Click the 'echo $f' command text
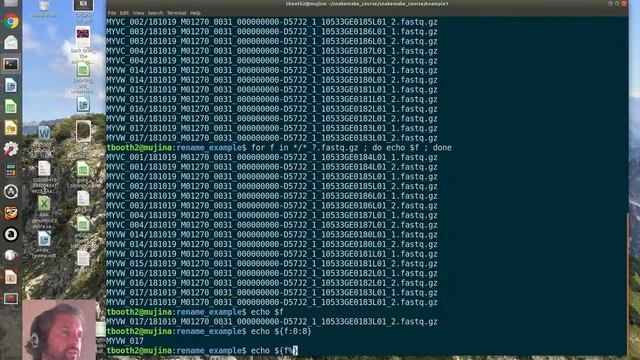The image size is (640, 360). (267, 312)
